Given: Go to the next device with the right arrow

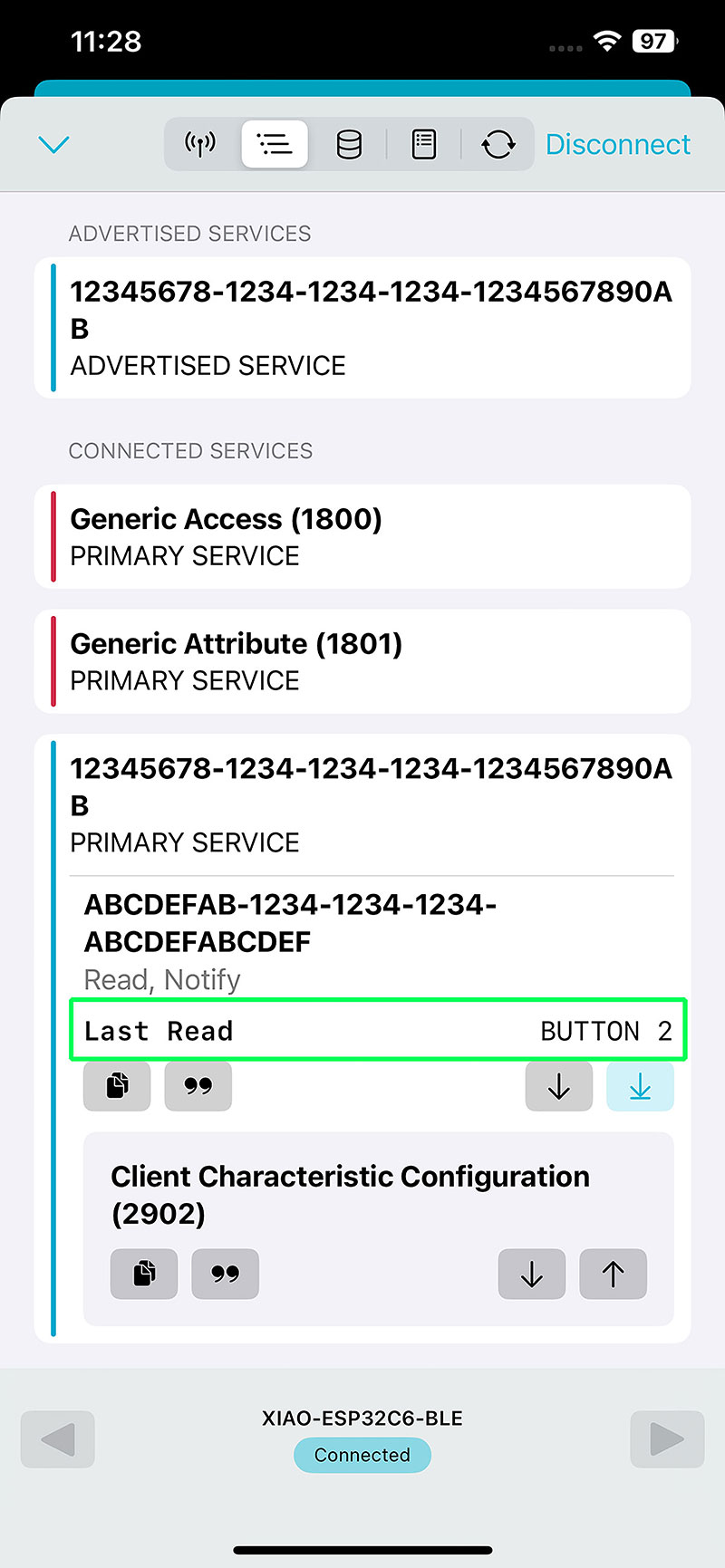Looking at the screenshot, I should point(667,1438).
